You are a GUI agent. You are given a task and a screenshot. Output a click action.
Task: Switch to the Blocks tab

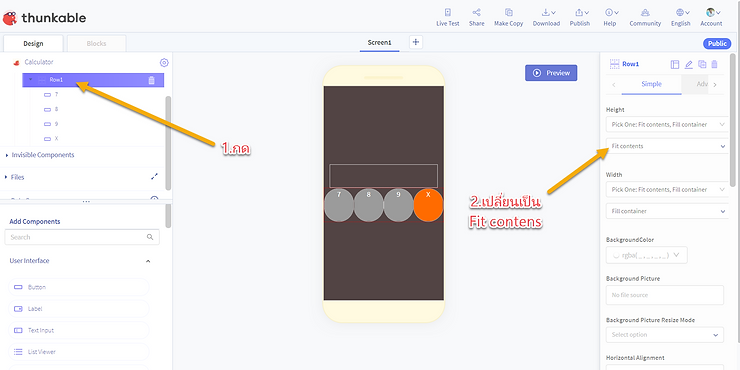tap(96, 43)
